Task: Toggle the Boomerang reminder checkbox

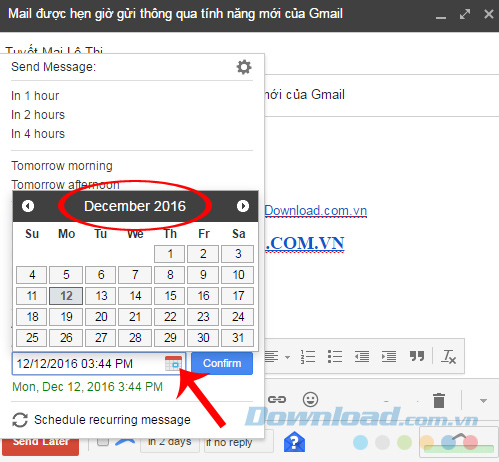Action: 103,441
